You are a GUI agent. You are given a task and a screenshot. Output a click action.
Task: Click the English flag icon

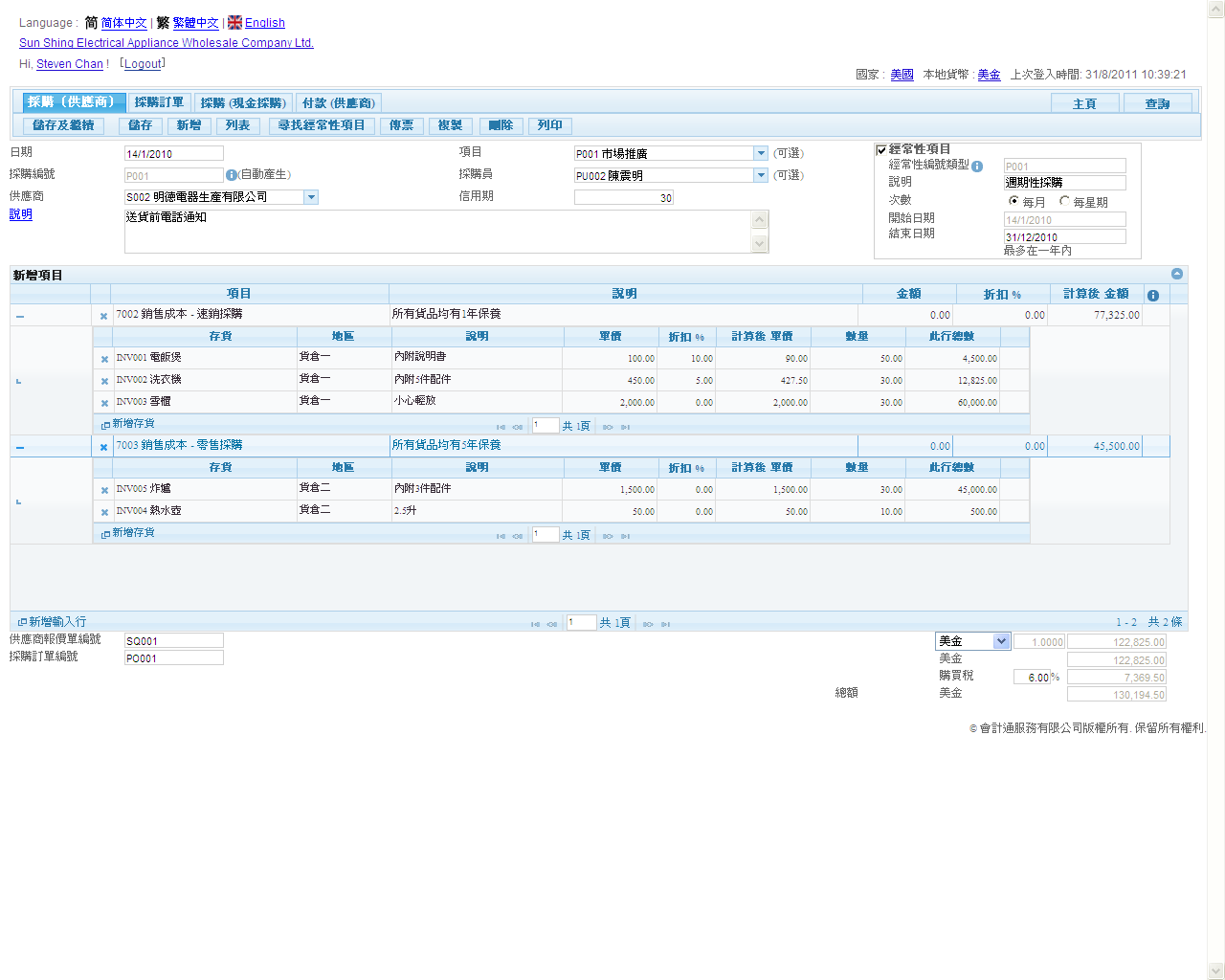[234, 22]
